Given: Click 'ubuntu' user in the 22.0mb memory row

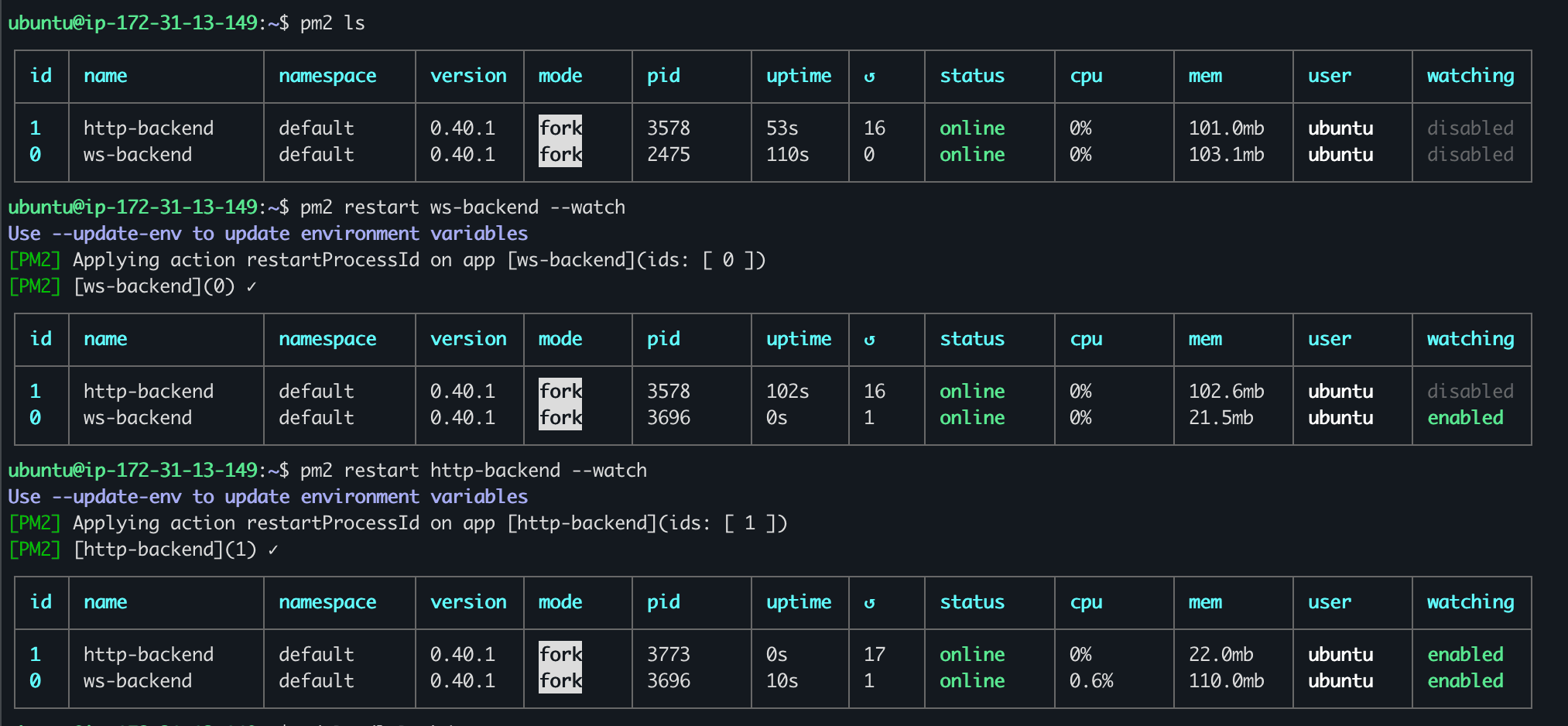Looking at the screenshot, I should click(x=1340, y=654).
